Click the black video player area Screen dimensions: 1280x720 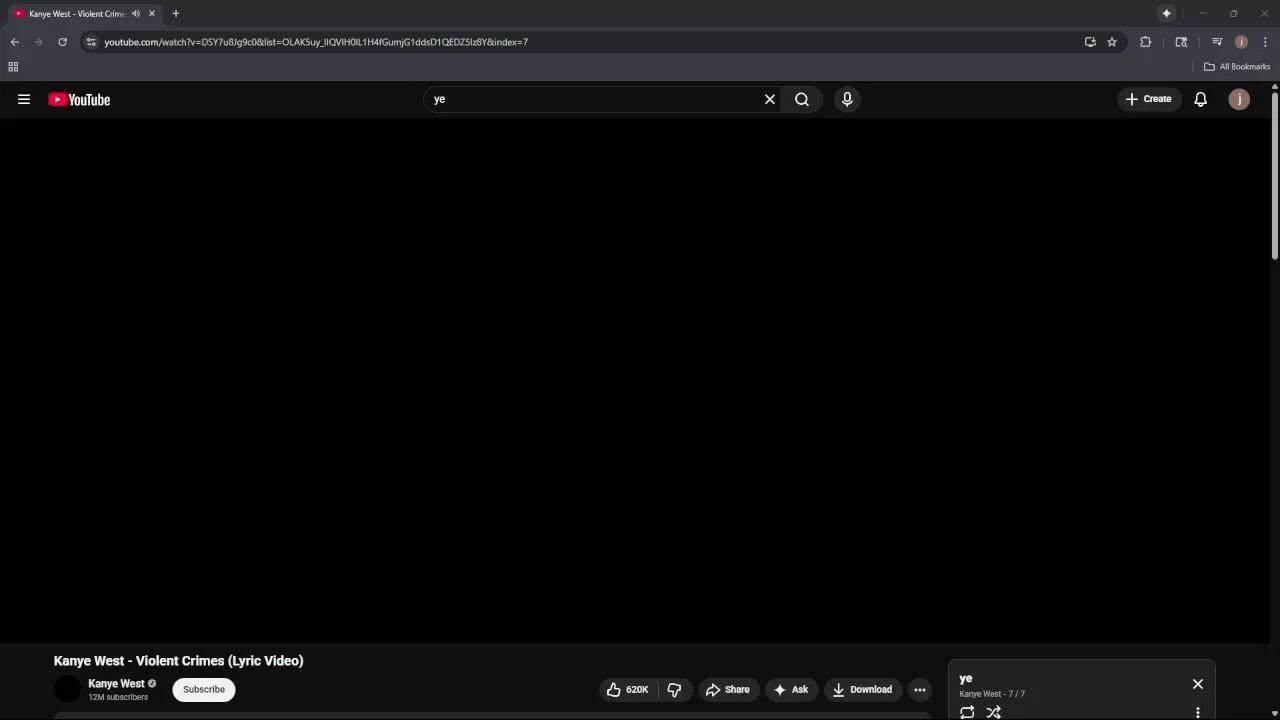pyautogui.click(x=635, y=380)
